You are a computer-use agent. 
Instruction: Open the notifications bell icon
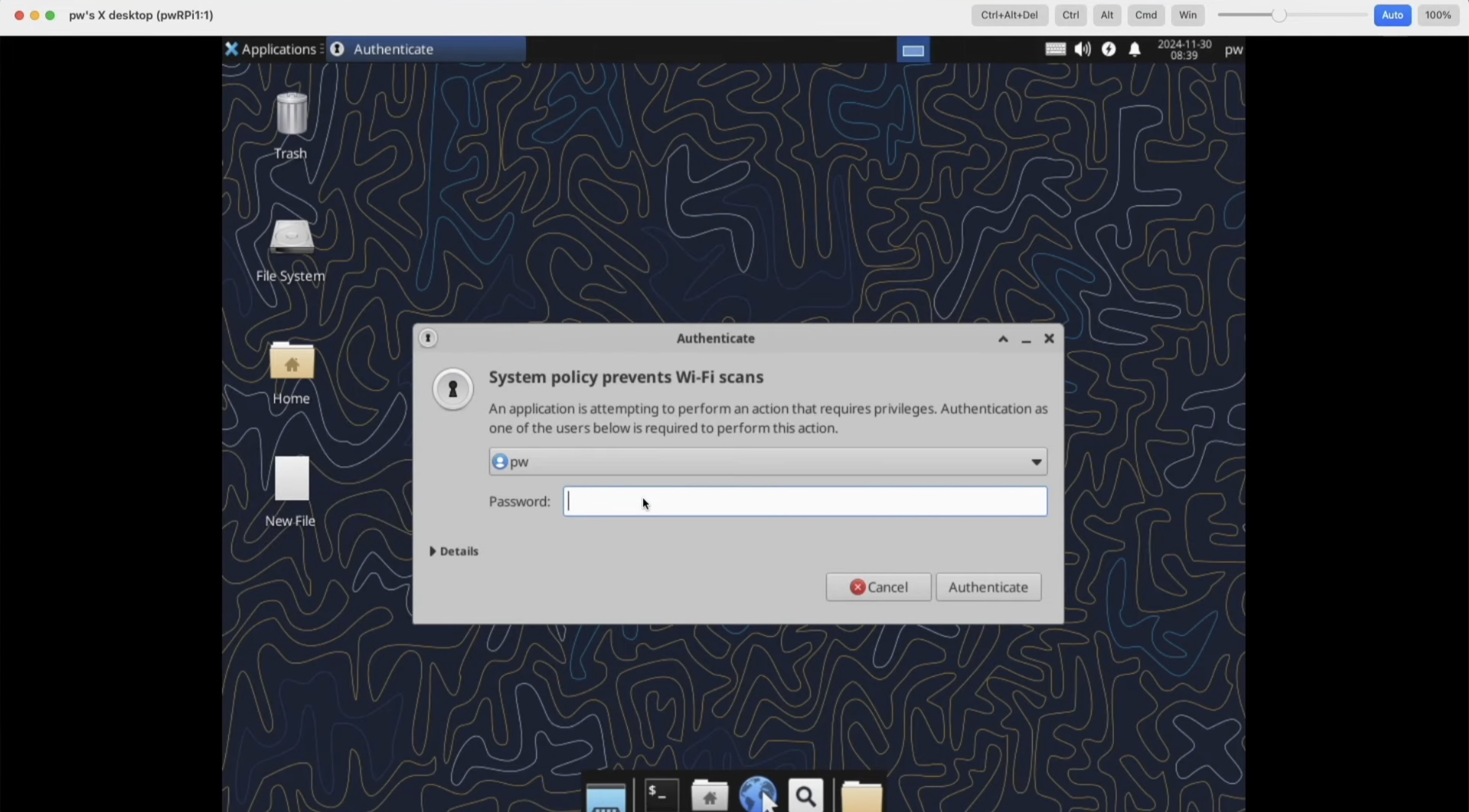click(1134, 49)
